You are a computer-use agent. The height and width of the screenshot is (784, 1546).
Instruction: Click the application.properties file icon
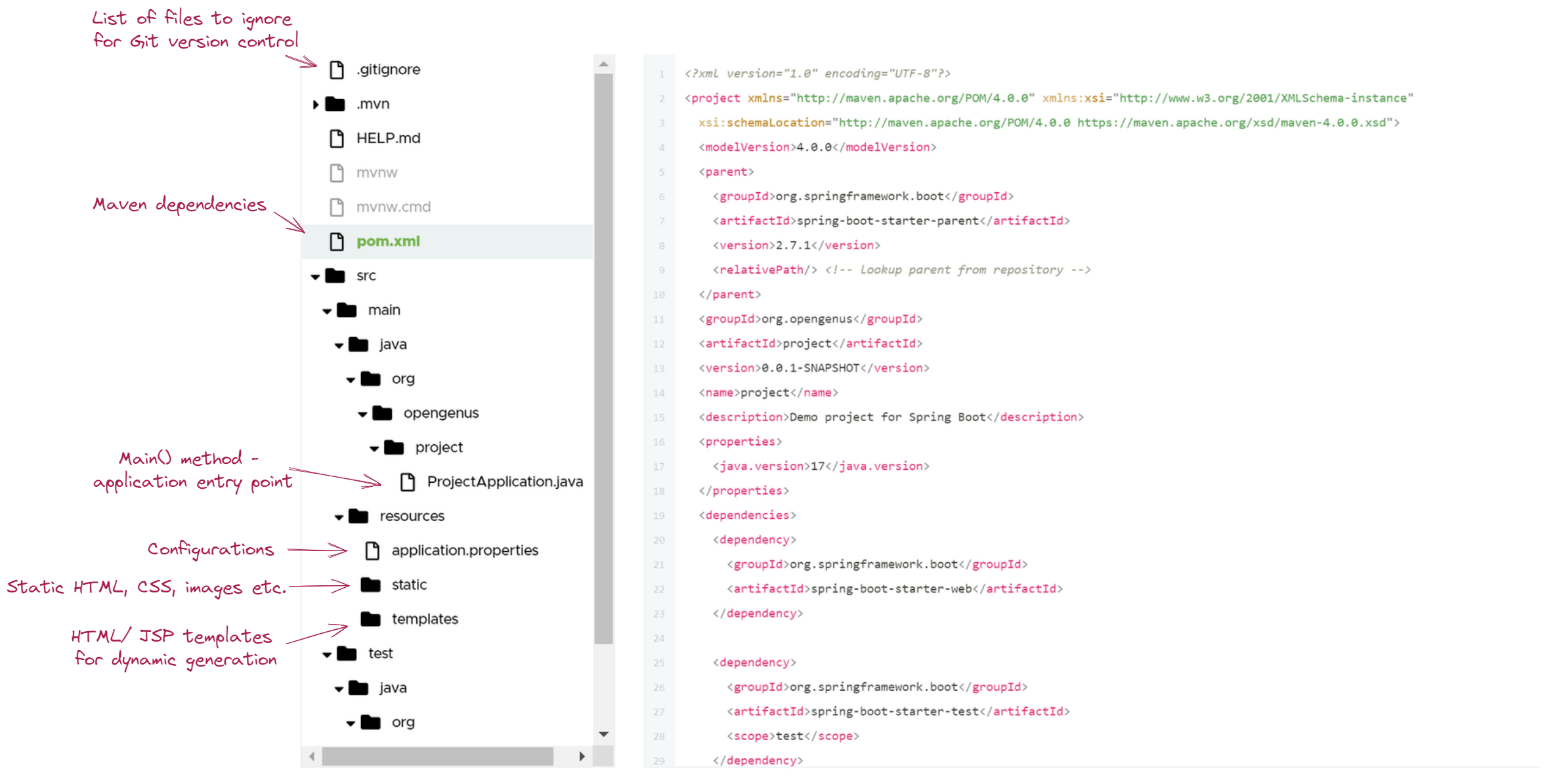click(372, 550)
